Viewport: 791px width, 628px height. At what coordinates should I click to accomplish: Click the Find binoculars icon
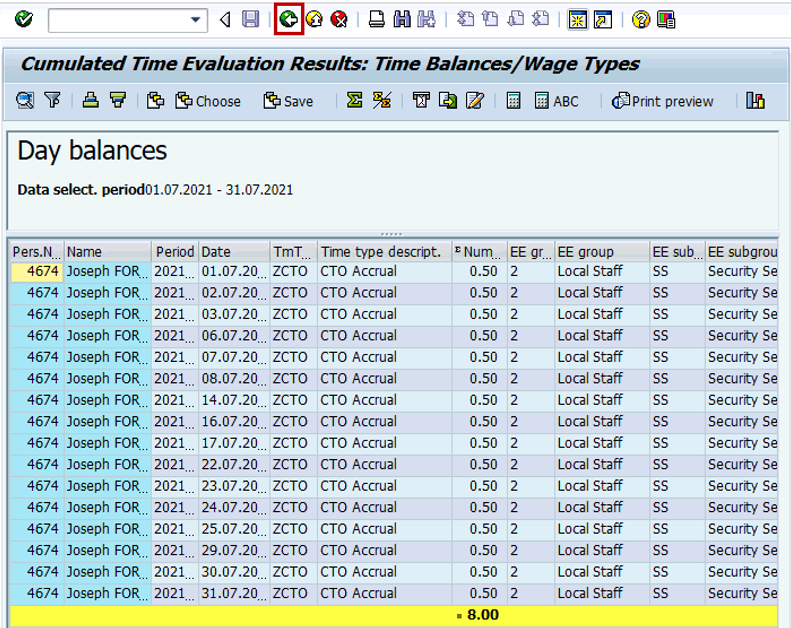(402, 19)
